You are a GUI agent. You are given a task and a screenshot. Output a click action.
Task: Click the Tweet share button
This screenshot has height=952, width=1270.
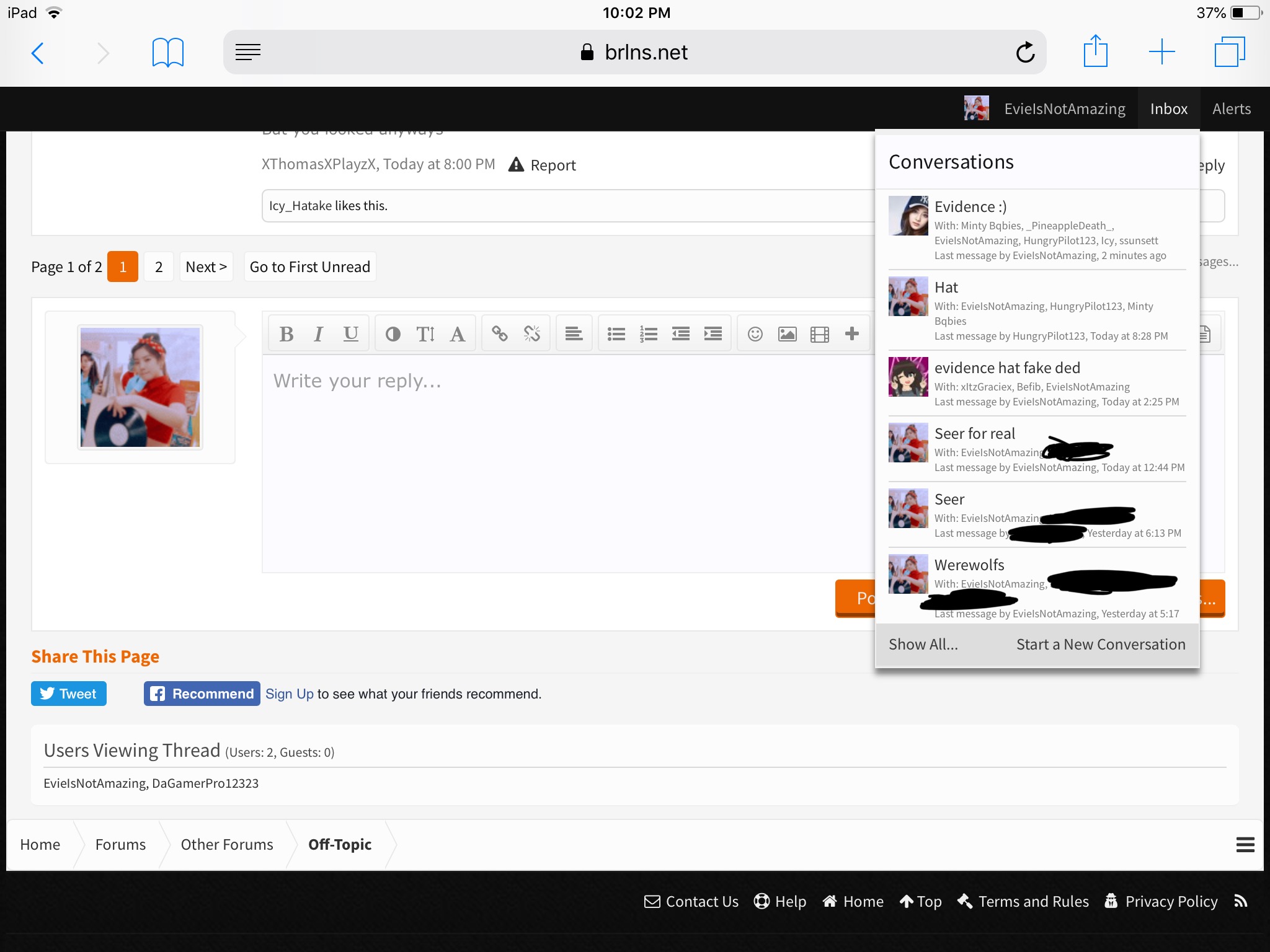(x=69, y=694)
